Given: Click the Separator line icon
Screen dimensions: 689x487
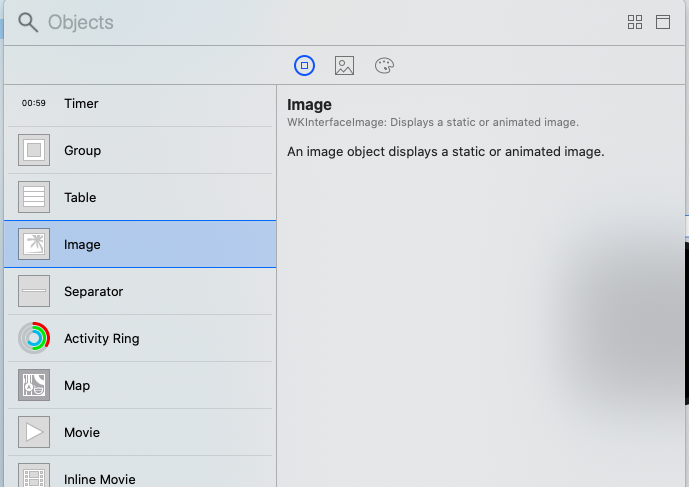Looking at the screenshot, I should tap(34, 291).
